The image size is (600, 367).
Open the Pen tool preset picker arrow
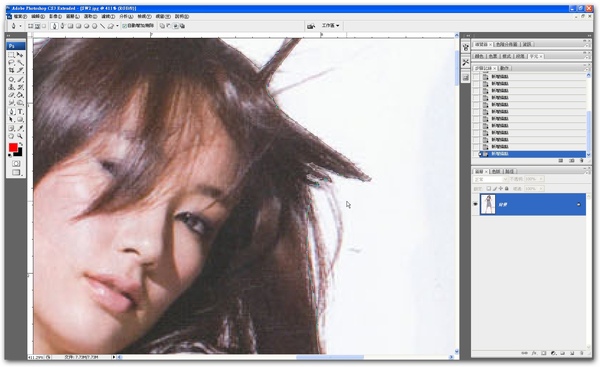(x=20, y=26)
